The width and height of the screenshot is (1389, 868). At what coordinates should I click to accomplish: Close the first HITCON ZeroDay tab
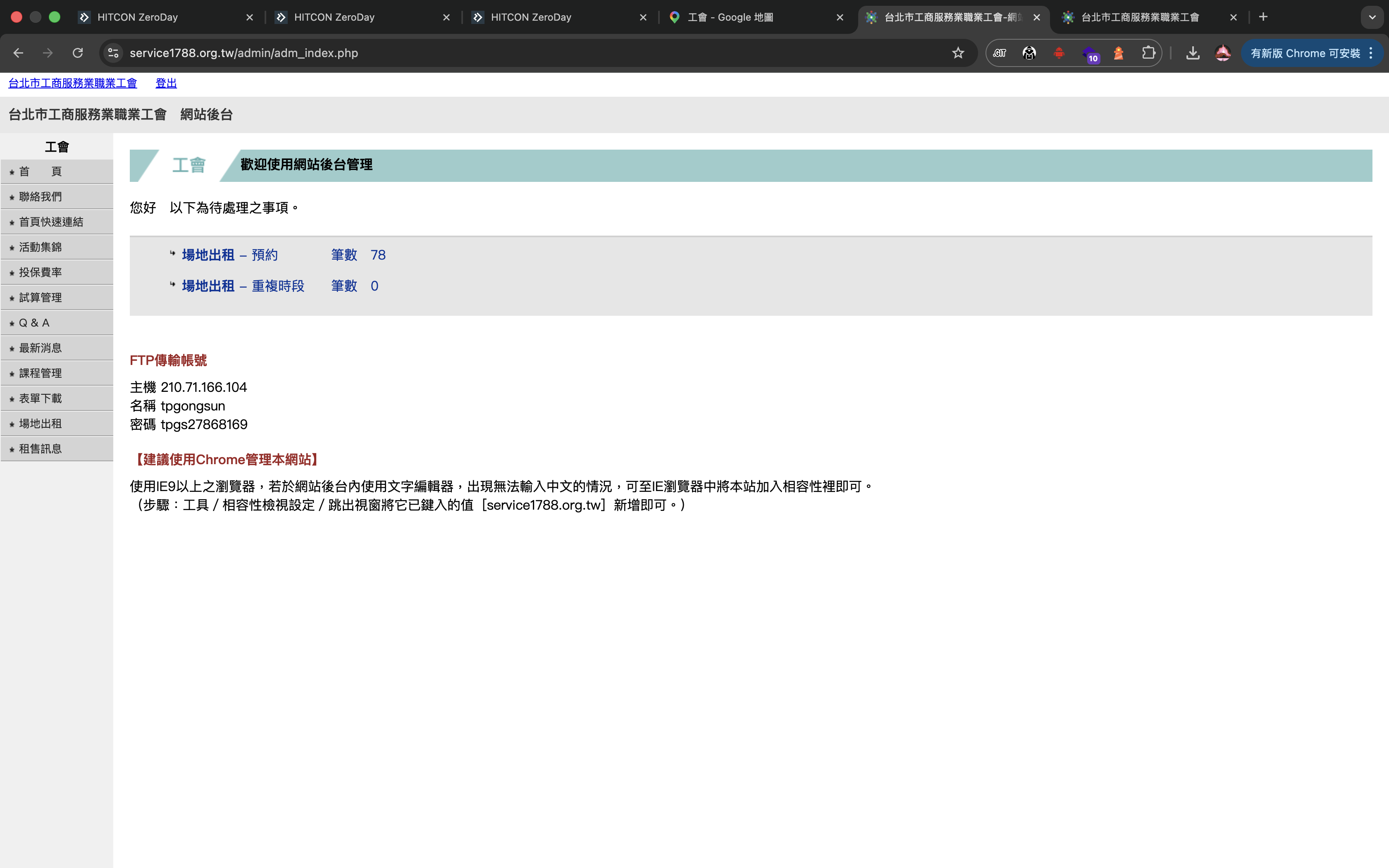tap(250, 17)
